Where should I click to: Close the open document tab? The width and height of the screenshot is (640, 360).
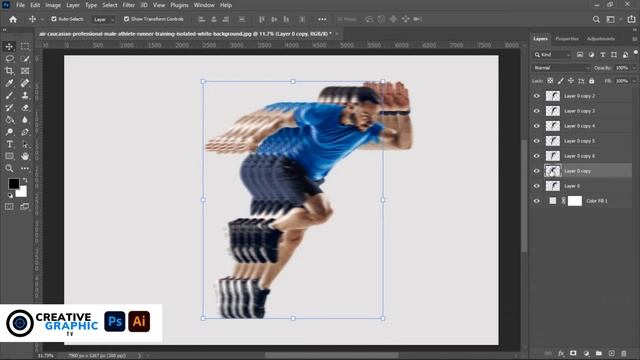(x=337, y=34)
